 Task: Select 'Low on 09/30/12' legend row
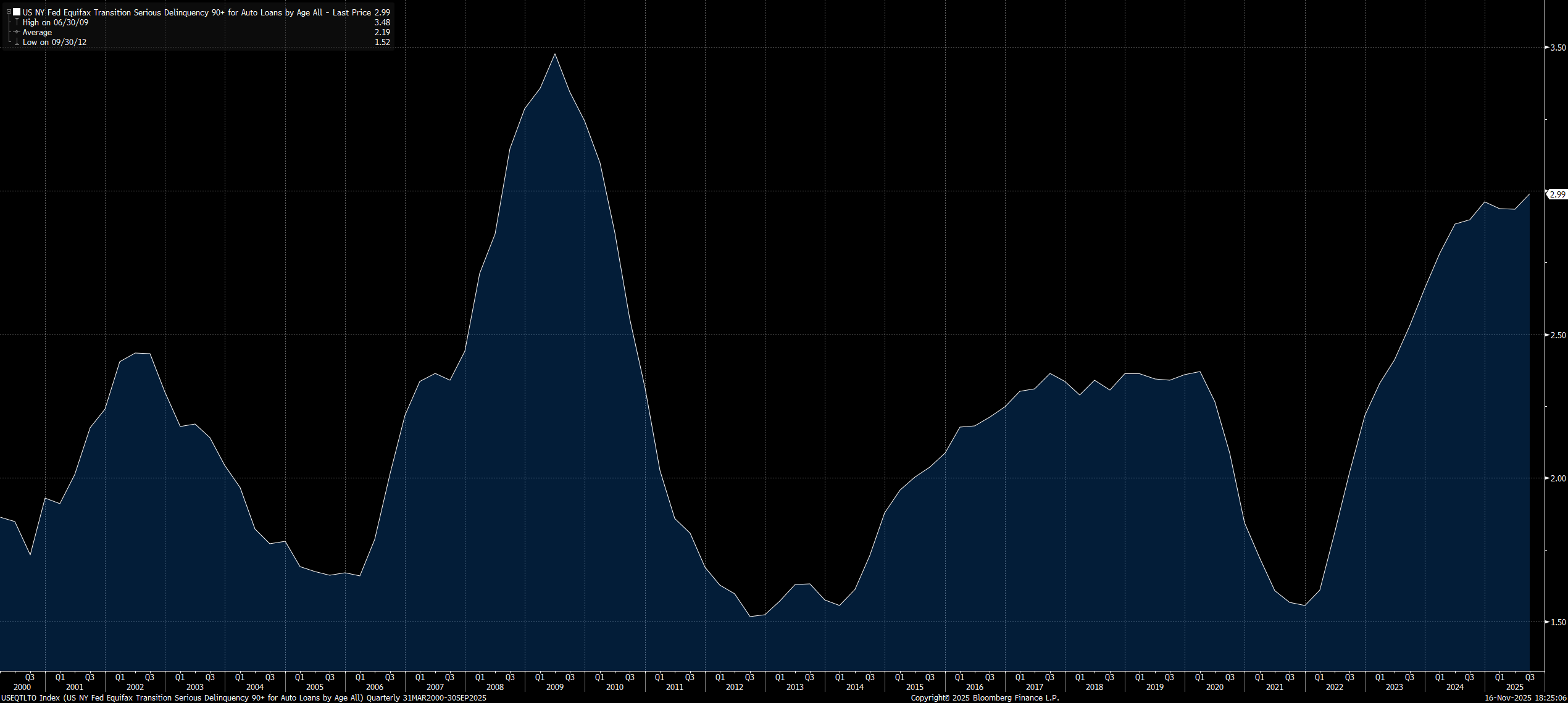tap(54, 42)
